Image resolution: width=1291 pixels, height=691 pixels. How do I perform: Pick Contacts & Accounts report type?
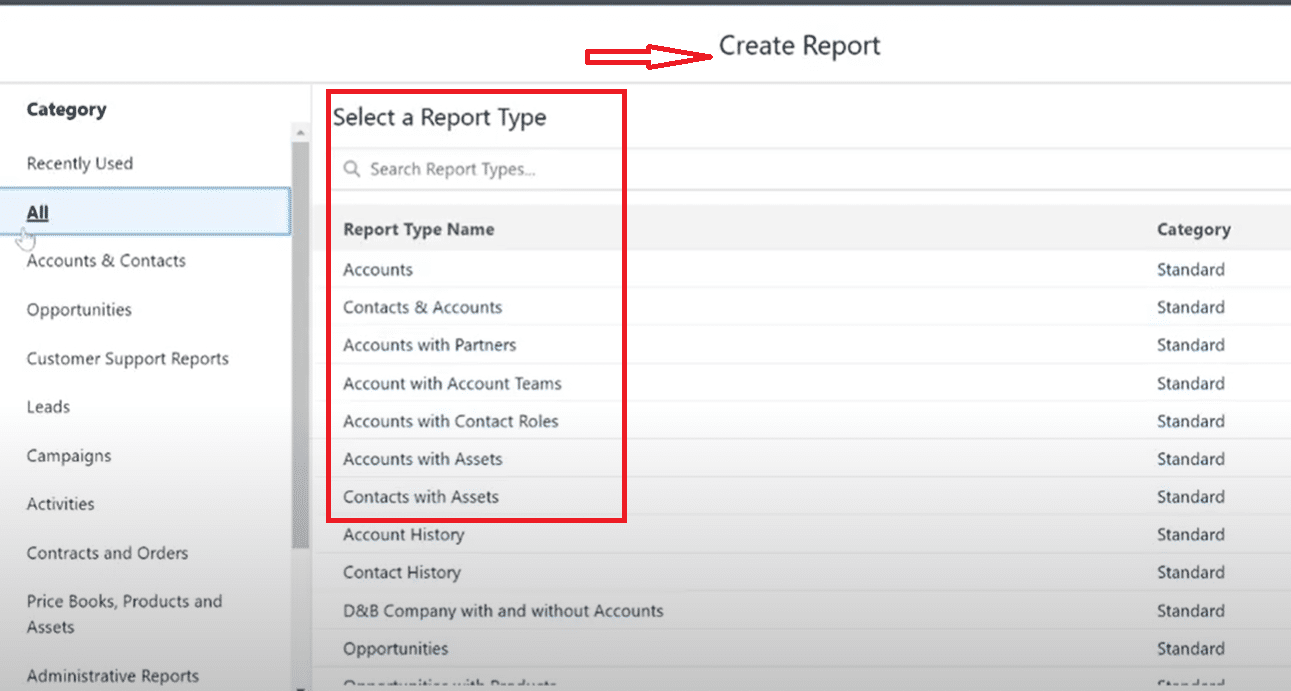tap(422, 308)
